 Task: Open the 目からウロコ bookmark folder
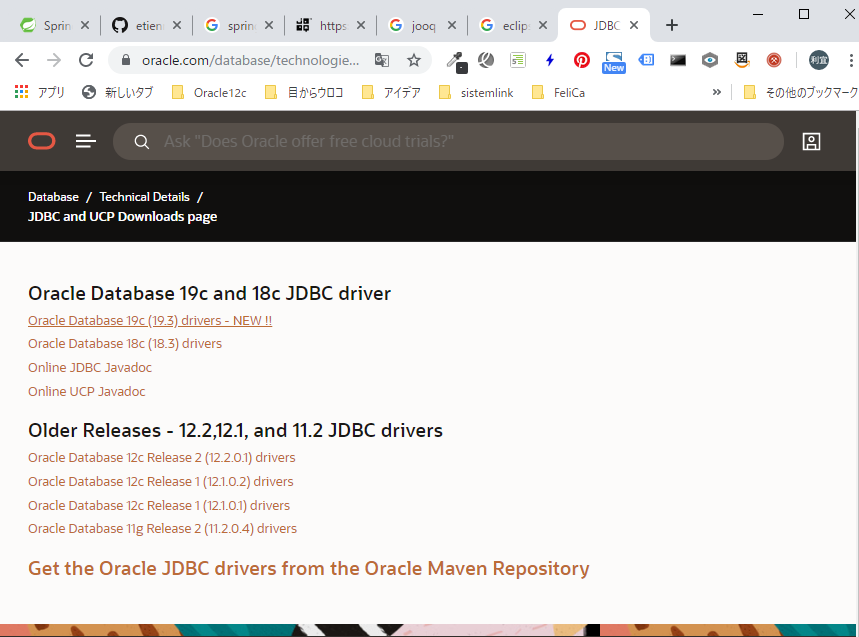(x=304, y=93)
